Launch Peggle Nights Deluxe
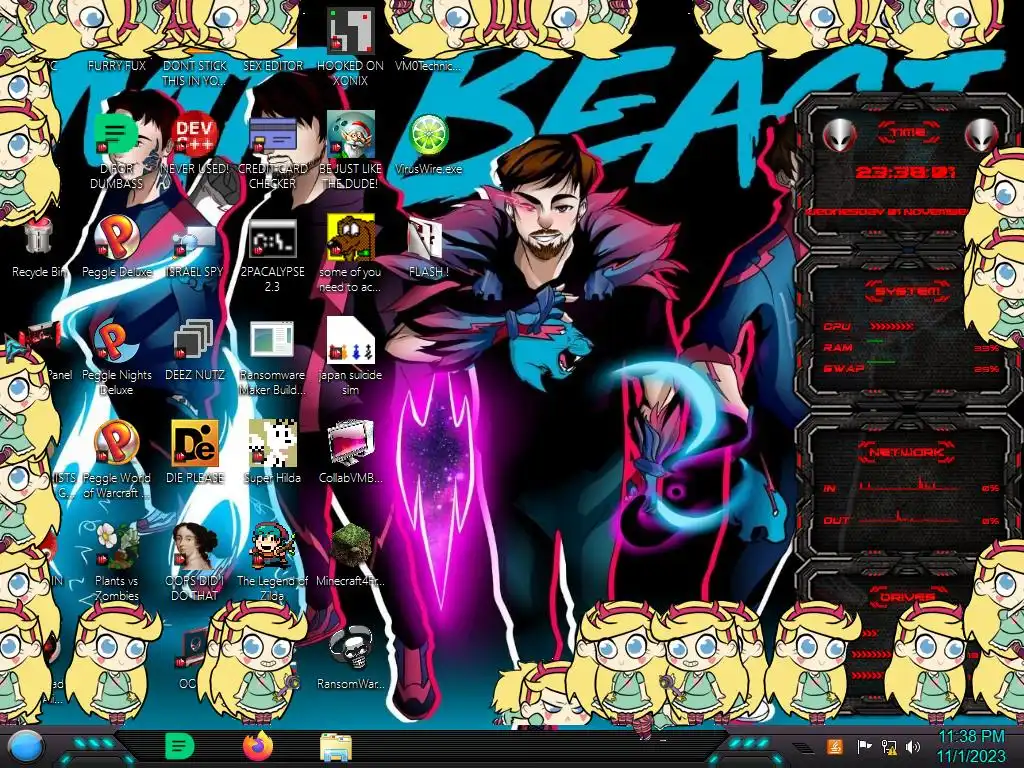The width and height of the screenshot is (1024, 768). (116, 342)
